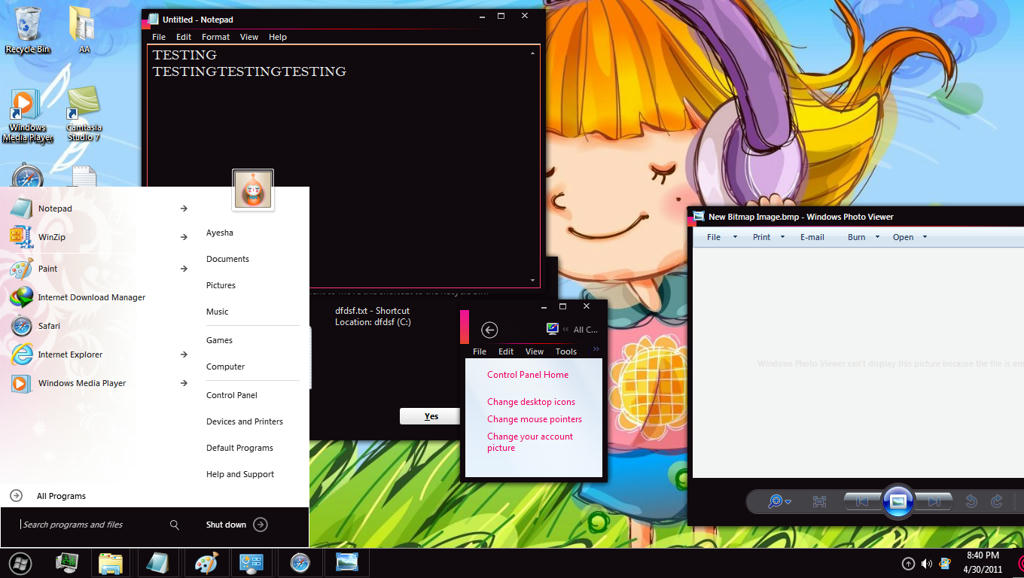
Task: Click E-mail in Photo Viewer toolbar
Action: [x=812, y=237]
